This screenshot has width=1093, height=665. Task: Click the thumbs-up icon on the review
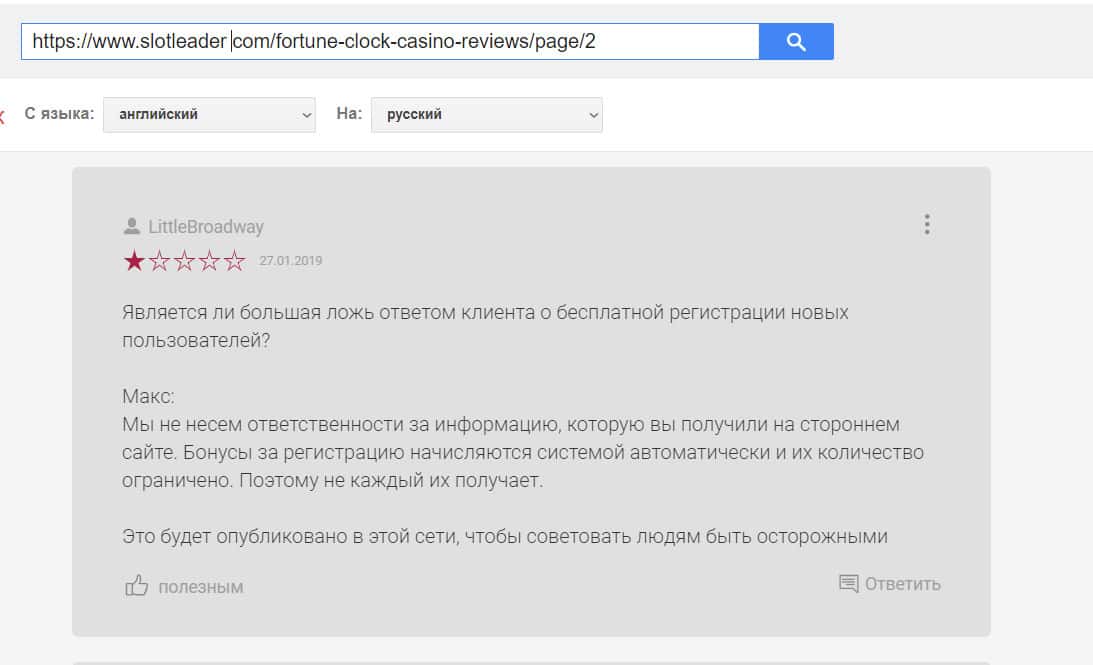coord(136,586)
